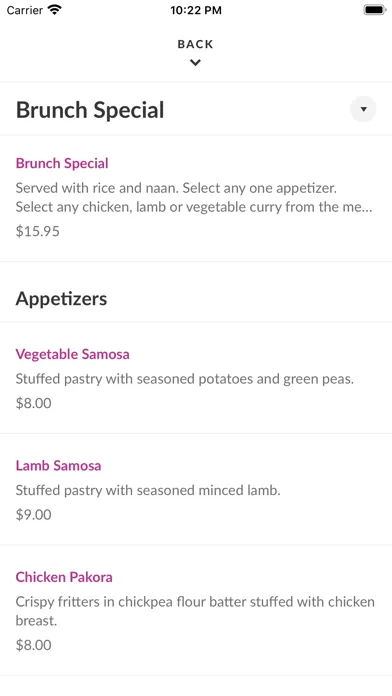Tap the Lamb Samosa description text
This screenshot has height=696, width=392.
(x=148, y=490)
